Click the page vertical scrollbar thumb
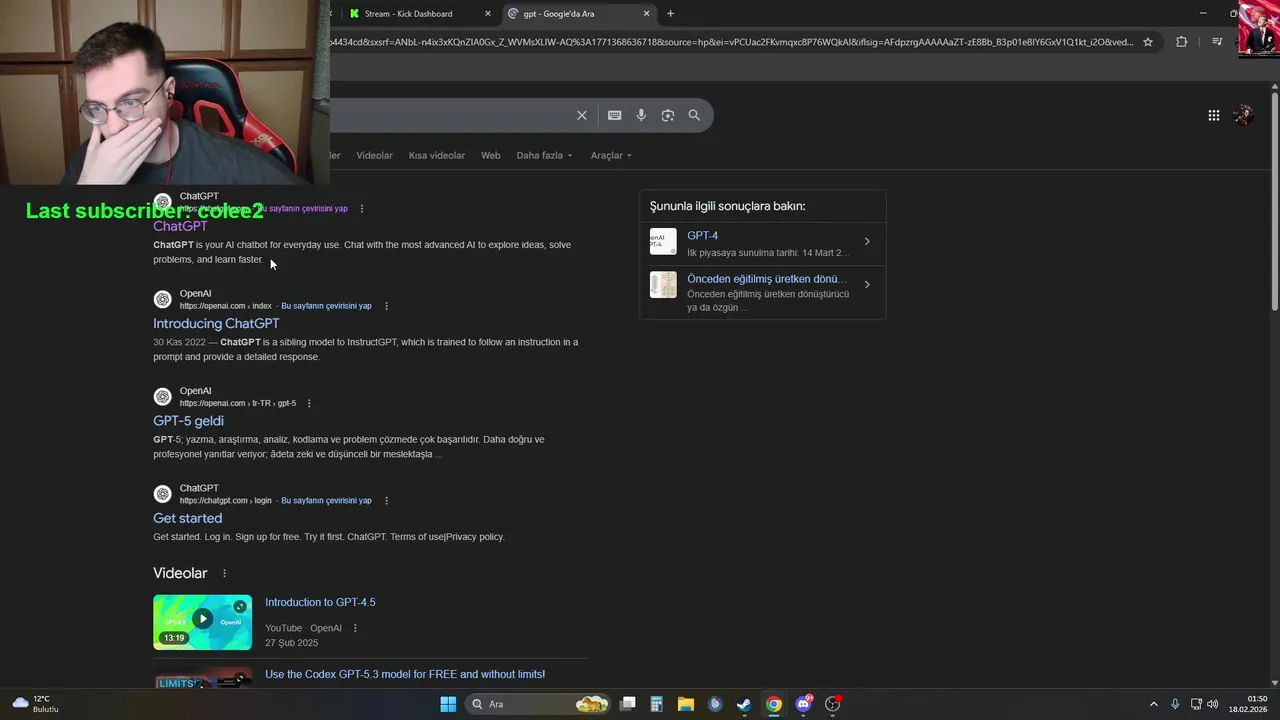Image resolution: width=1280 pixels, height=720 pixels. tap(1275, 200)
